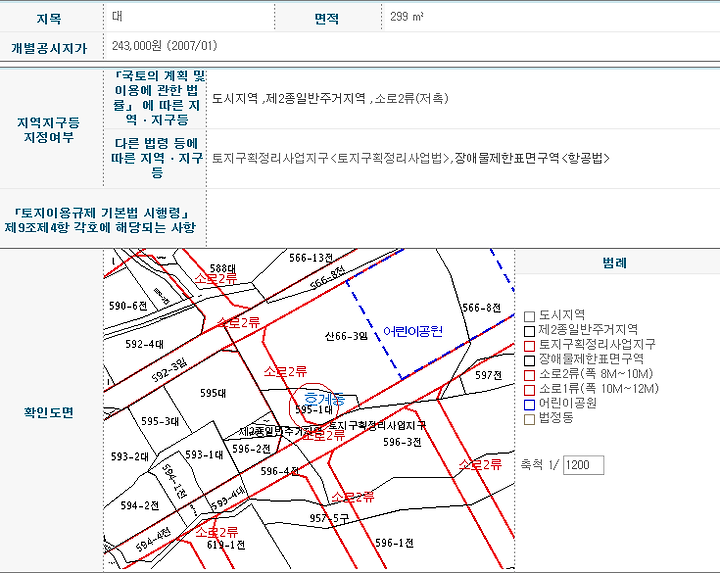The height and width of the screenshot is (573, 720).
Task: Toggle the 도시지역 legend checkbox
Action: click(529, 316)
